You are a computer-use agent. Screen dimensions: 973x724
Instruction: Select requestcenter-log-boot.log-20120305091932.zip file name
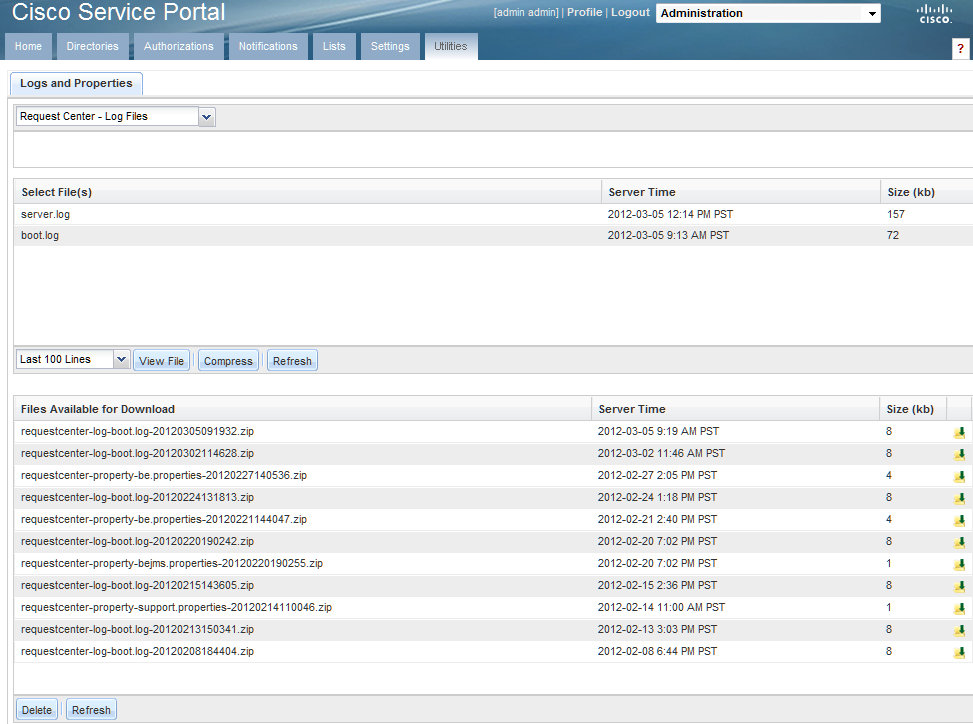(x=137, y=431)
